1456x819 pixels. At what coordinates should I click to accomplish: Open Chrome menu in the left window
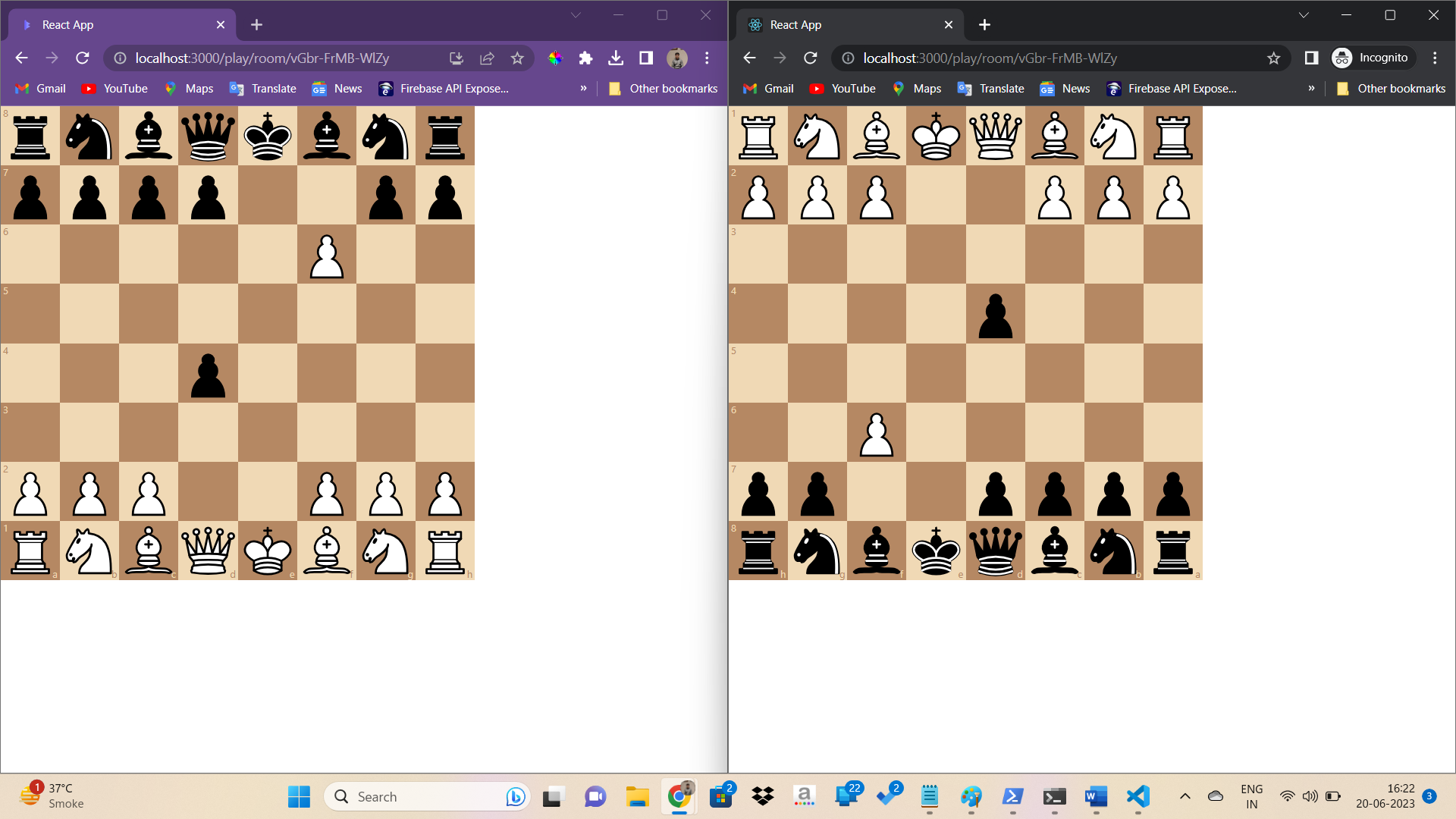(707, 58)
